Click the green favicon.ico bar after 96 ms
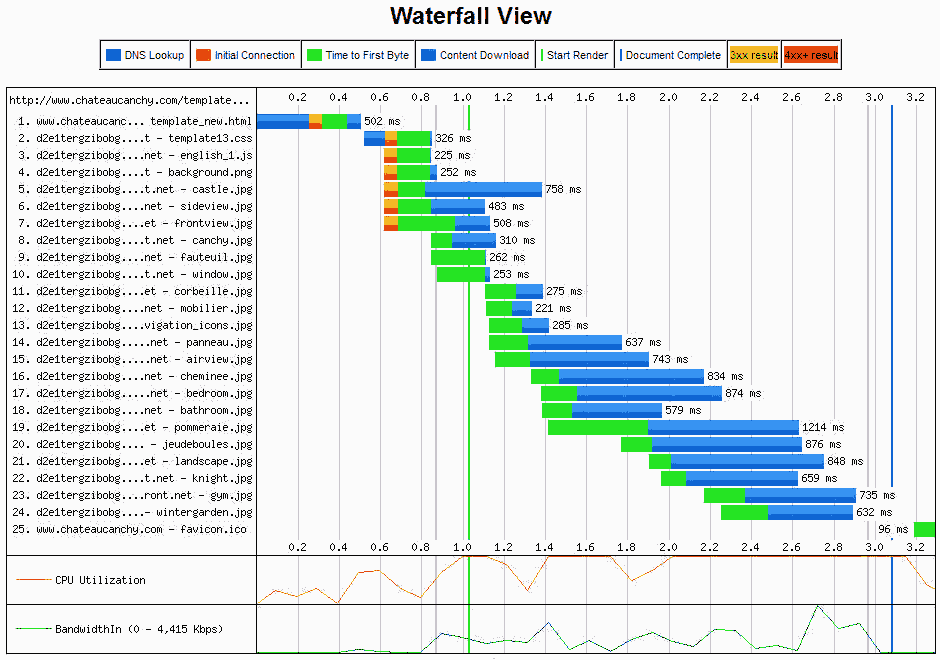This screenshot has height=660, width=940. click(x=924, y=529)
